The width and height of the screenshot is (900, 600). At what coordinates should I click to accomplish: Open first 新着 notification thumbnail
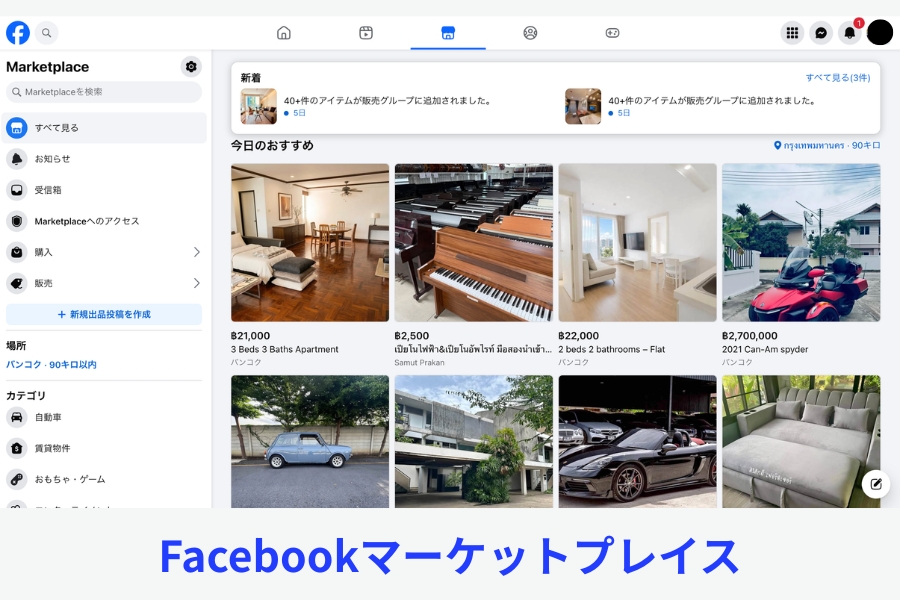coord(258,106)
